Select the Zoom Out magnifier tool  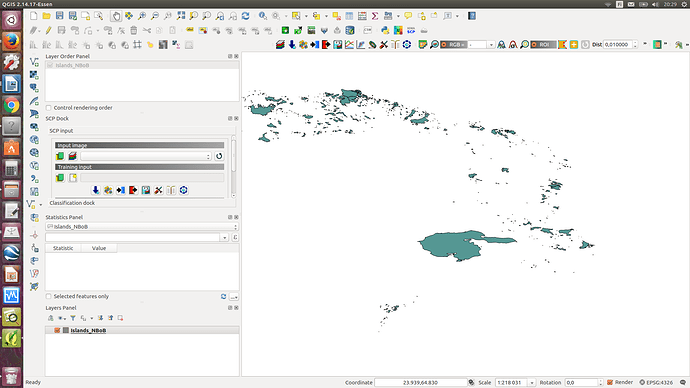[x=154, y=16]
